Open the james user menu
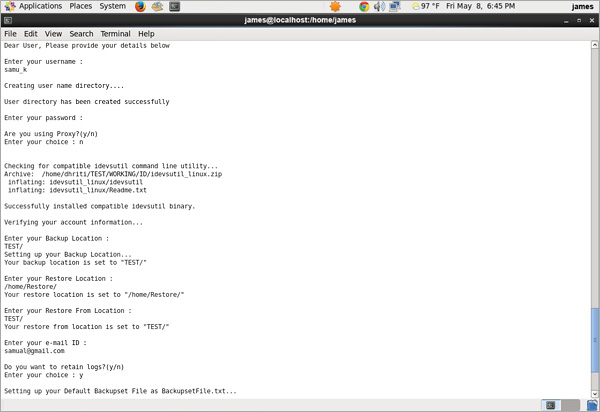This screenshot has width=600, height=412. pyautogui.click(x=582, y=7)
